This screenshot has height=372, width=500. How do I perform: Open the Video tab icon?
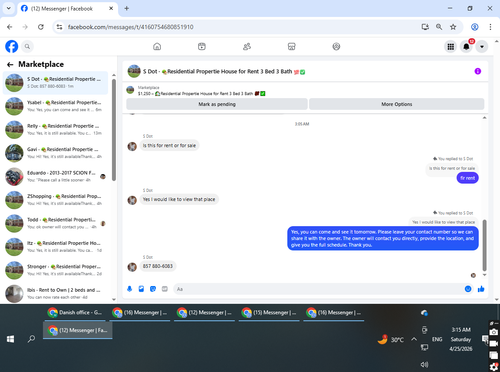(x=202, y=47)
